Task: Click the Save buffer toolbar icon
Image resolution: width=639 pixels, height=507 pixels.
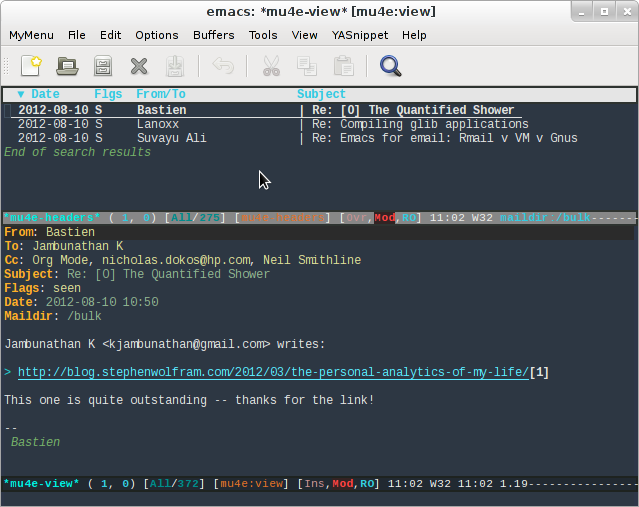Action: 174,66
